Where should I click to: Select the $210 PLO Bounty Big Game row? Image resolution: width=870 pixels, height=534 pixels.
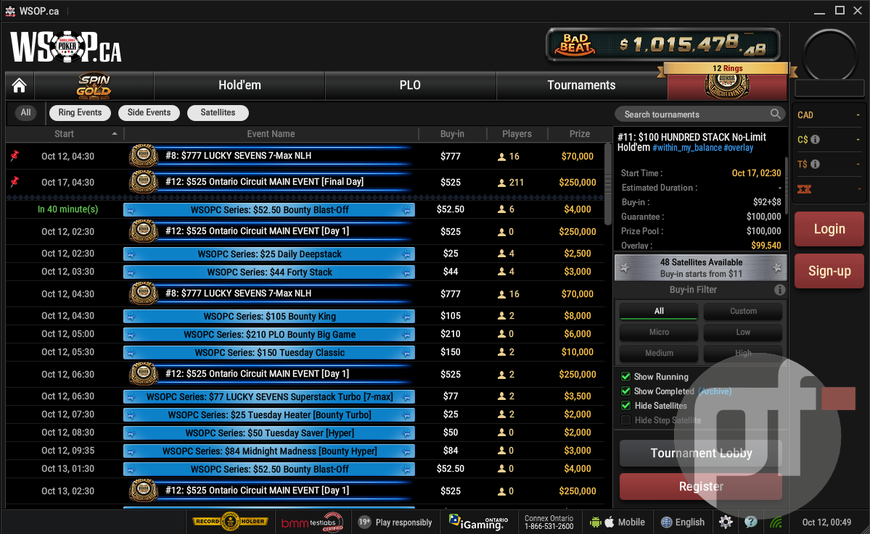tap(305, 334)
